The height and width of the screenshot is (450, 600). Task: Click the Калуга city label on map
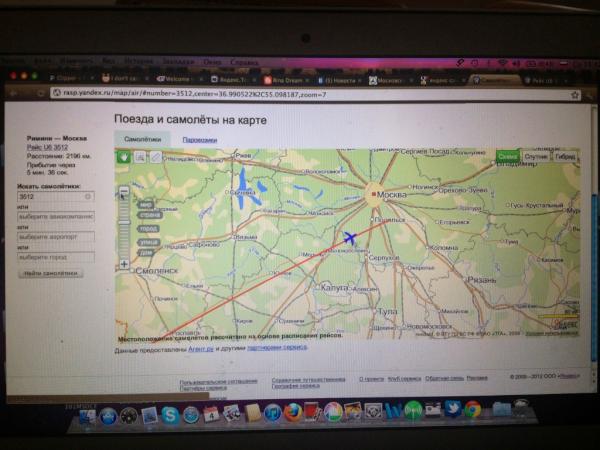click(x=334, y=287)
